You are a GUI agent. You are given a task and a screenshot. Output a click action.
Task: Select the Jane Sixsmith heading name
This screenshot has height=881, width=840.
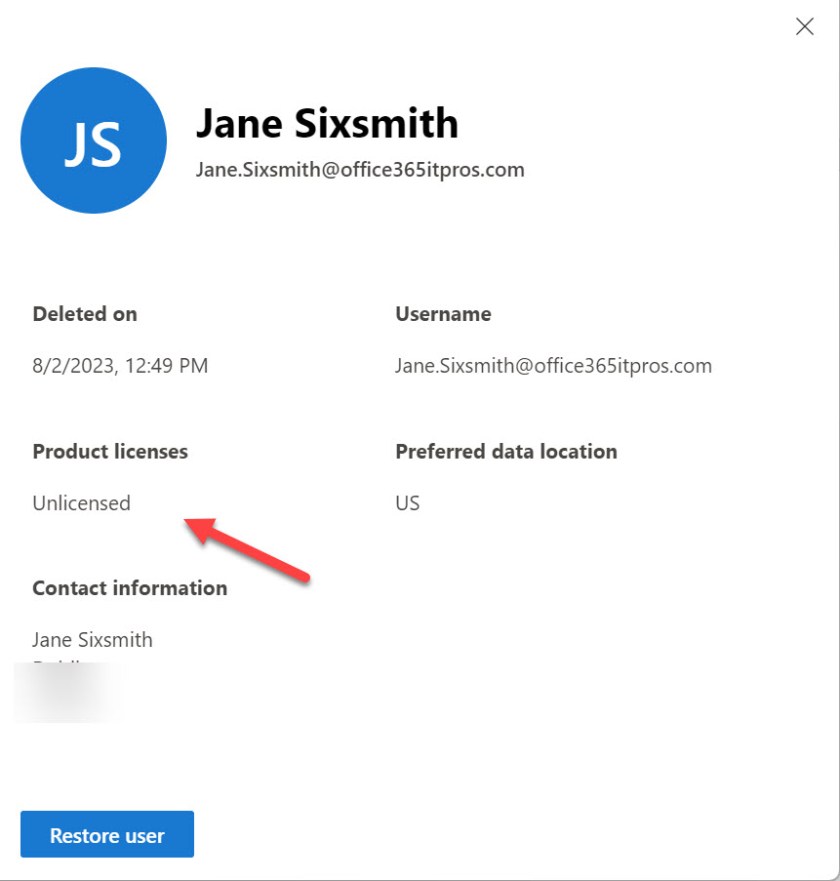pos(327,123)
